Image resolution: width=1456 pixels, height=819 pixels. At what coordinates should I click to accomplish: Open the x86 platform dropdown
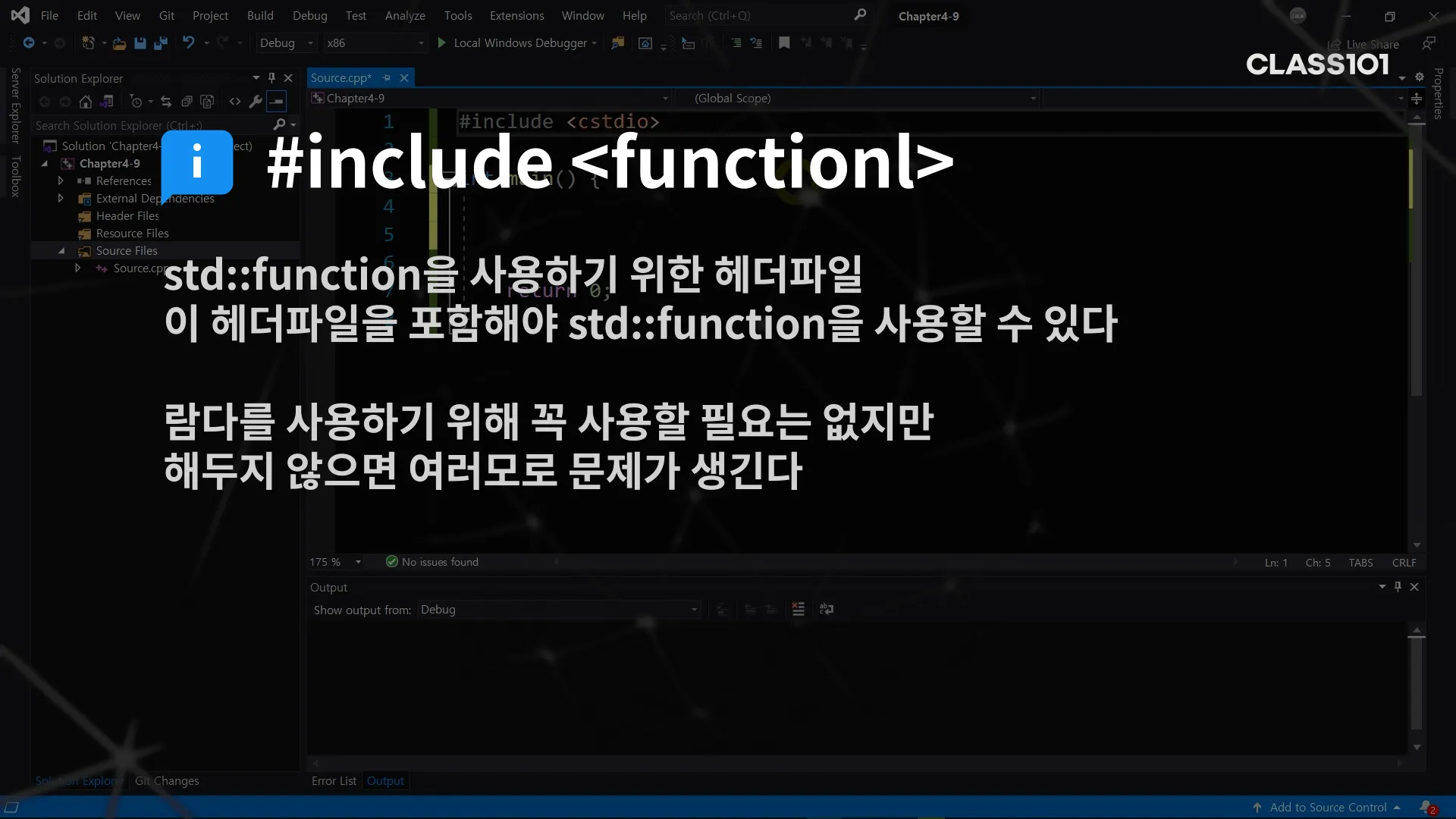coord(375,43)
